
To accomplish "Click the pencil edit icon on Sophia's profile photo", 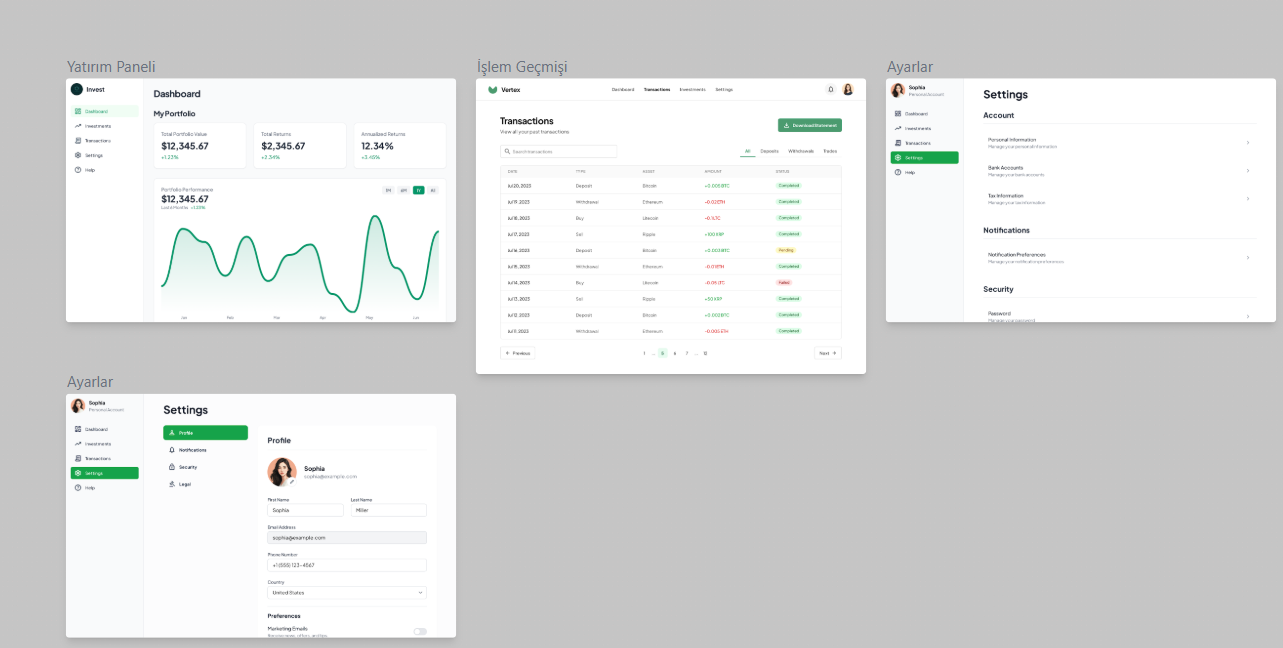I will click(x=292, y=482).
